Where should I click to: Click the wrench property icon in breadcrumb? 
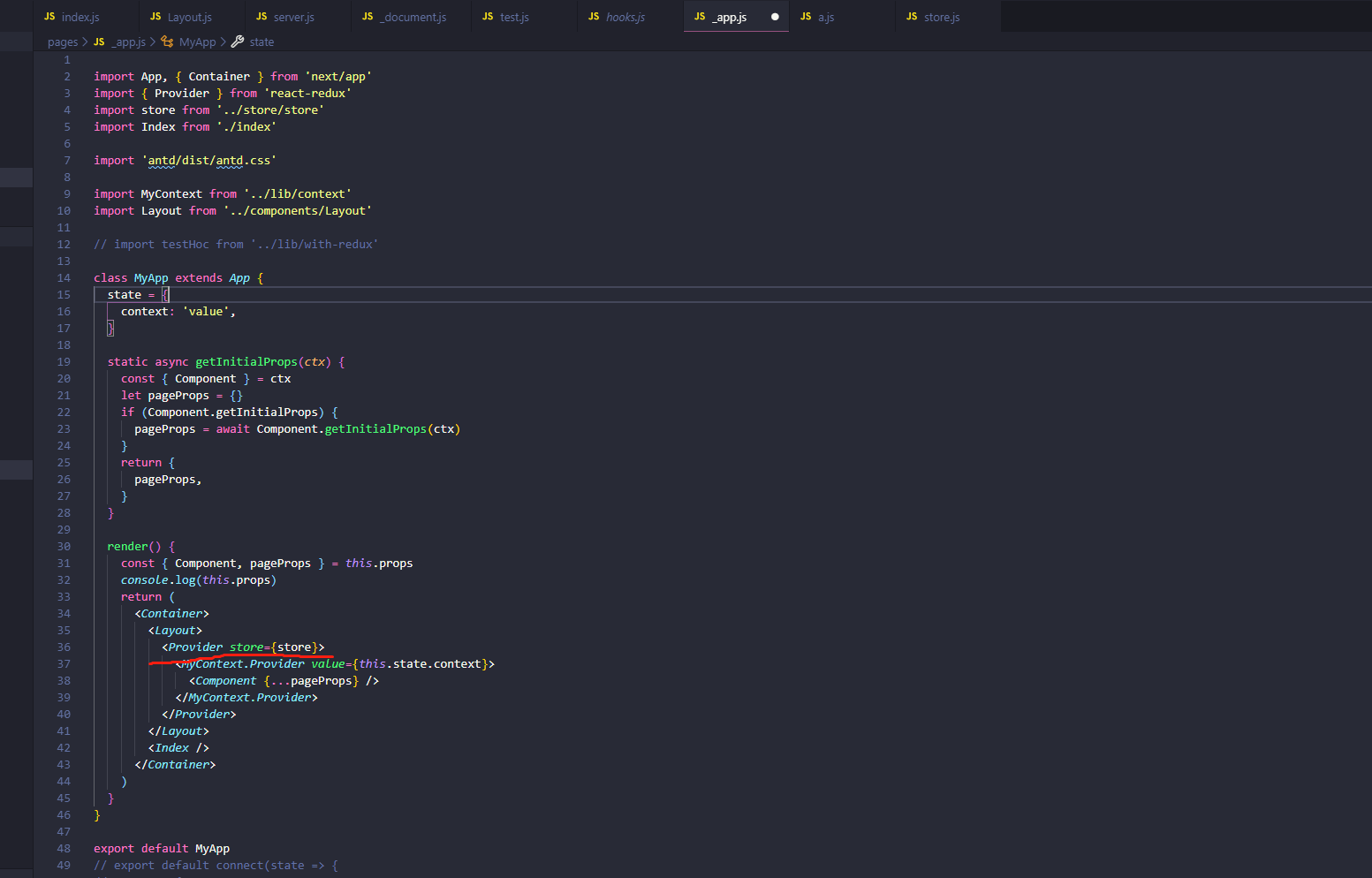pos(238,42)
